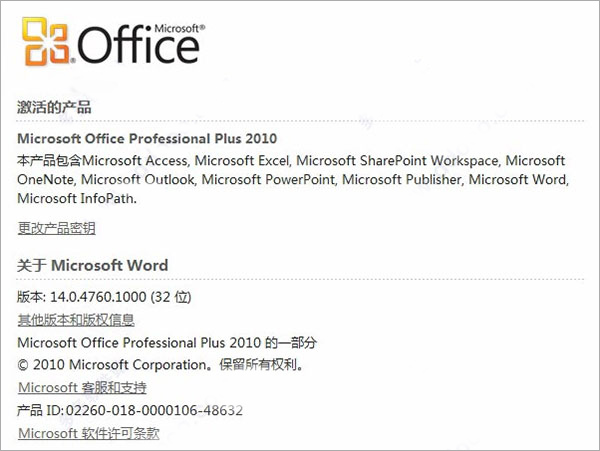Click Microsoft SharePoint Workspace in the description
The width and height of the screenshot is (600, 451).
(396, 161)
